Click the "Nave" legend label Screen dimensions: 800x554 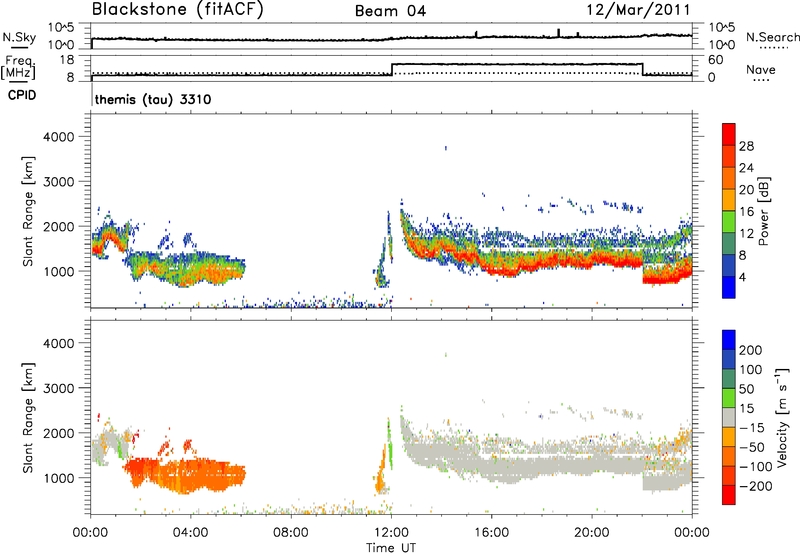(x=760, y=69)
